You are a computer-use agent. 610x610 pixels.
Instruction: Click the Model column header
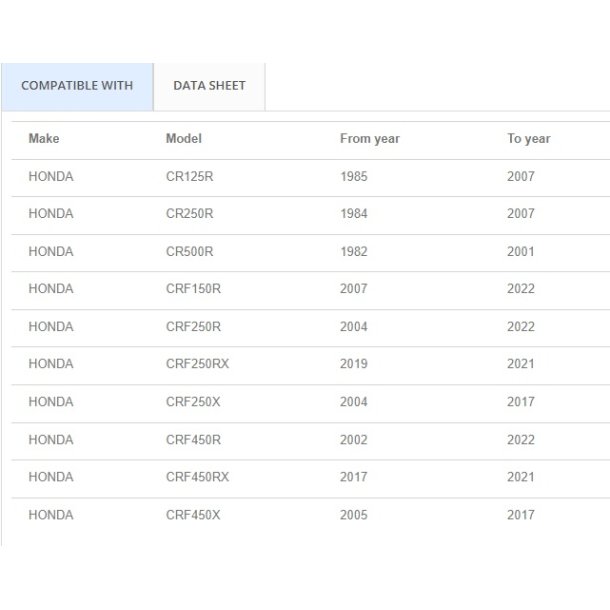pyautogui.click(x=183, y=139)
